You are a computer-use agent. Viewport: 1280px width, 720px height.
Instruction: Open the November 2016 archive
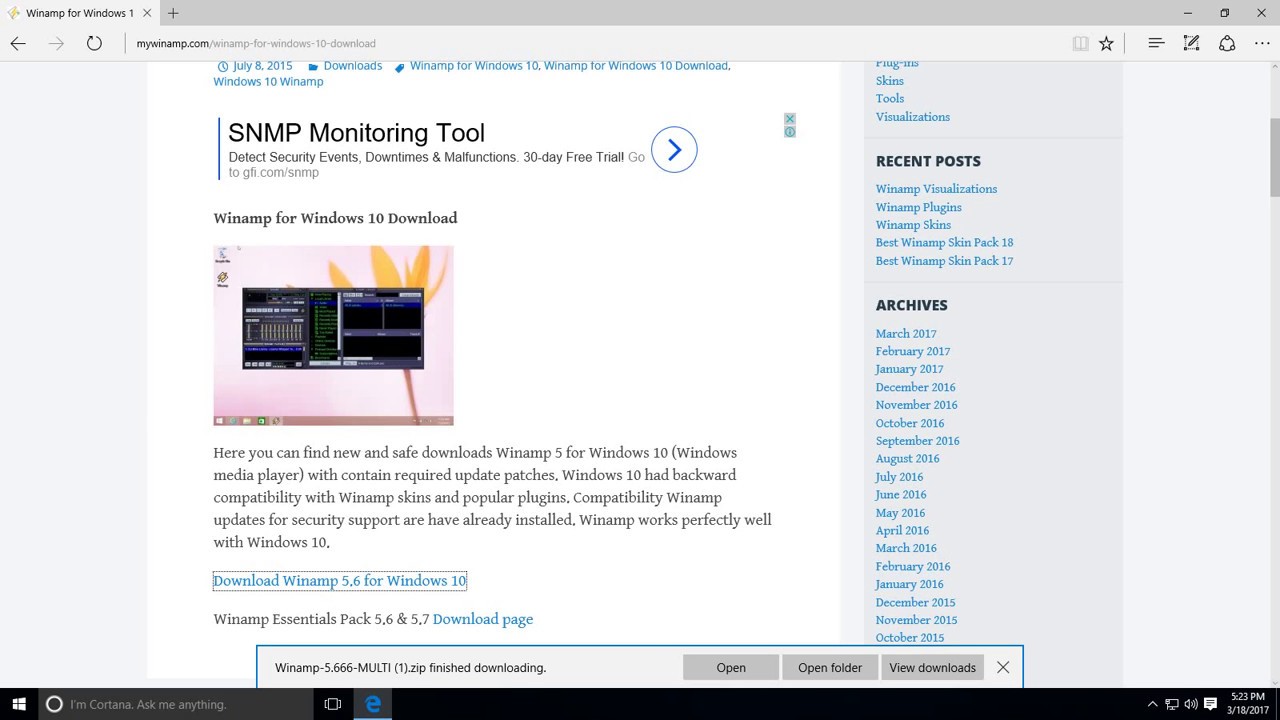pos(916,405)
